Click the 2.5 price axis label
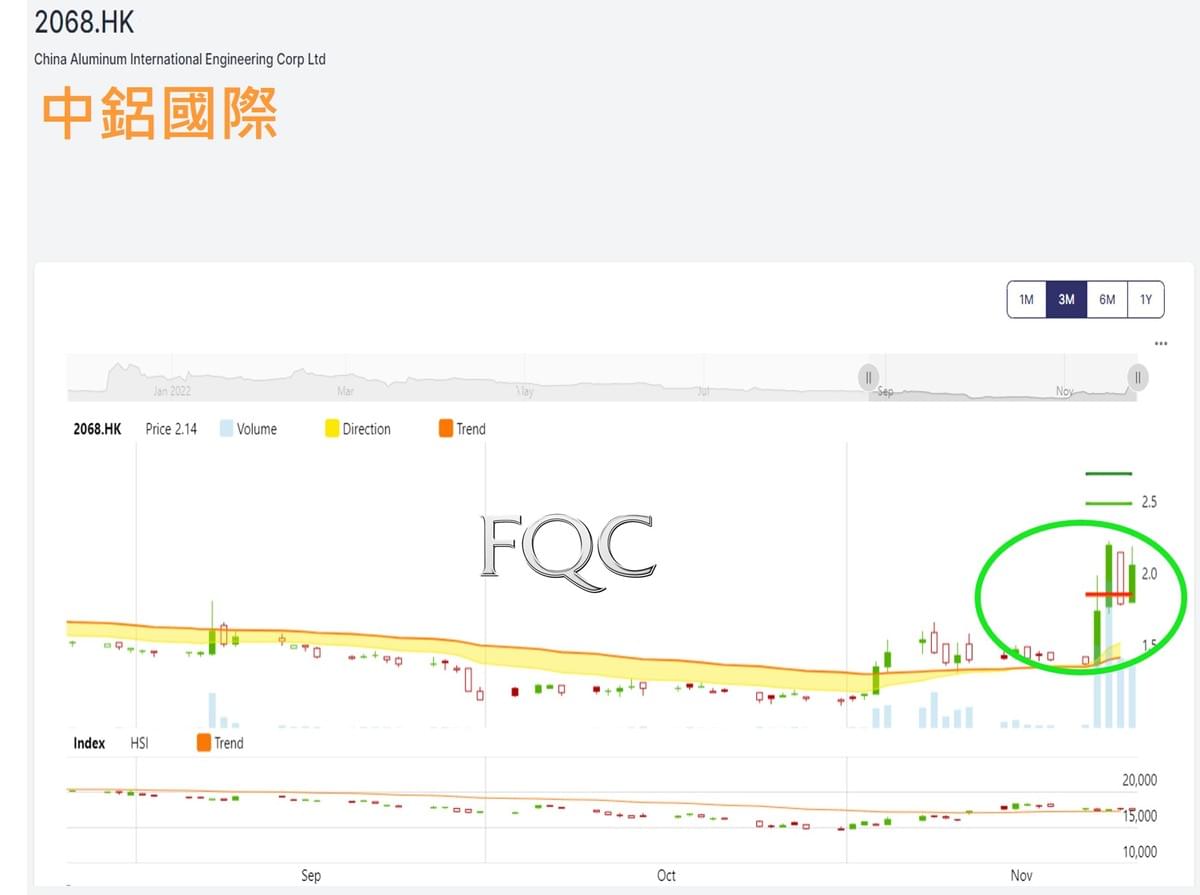This screenshot has height=895, width=1200. pyautogui.click(x=1149, y=502)
